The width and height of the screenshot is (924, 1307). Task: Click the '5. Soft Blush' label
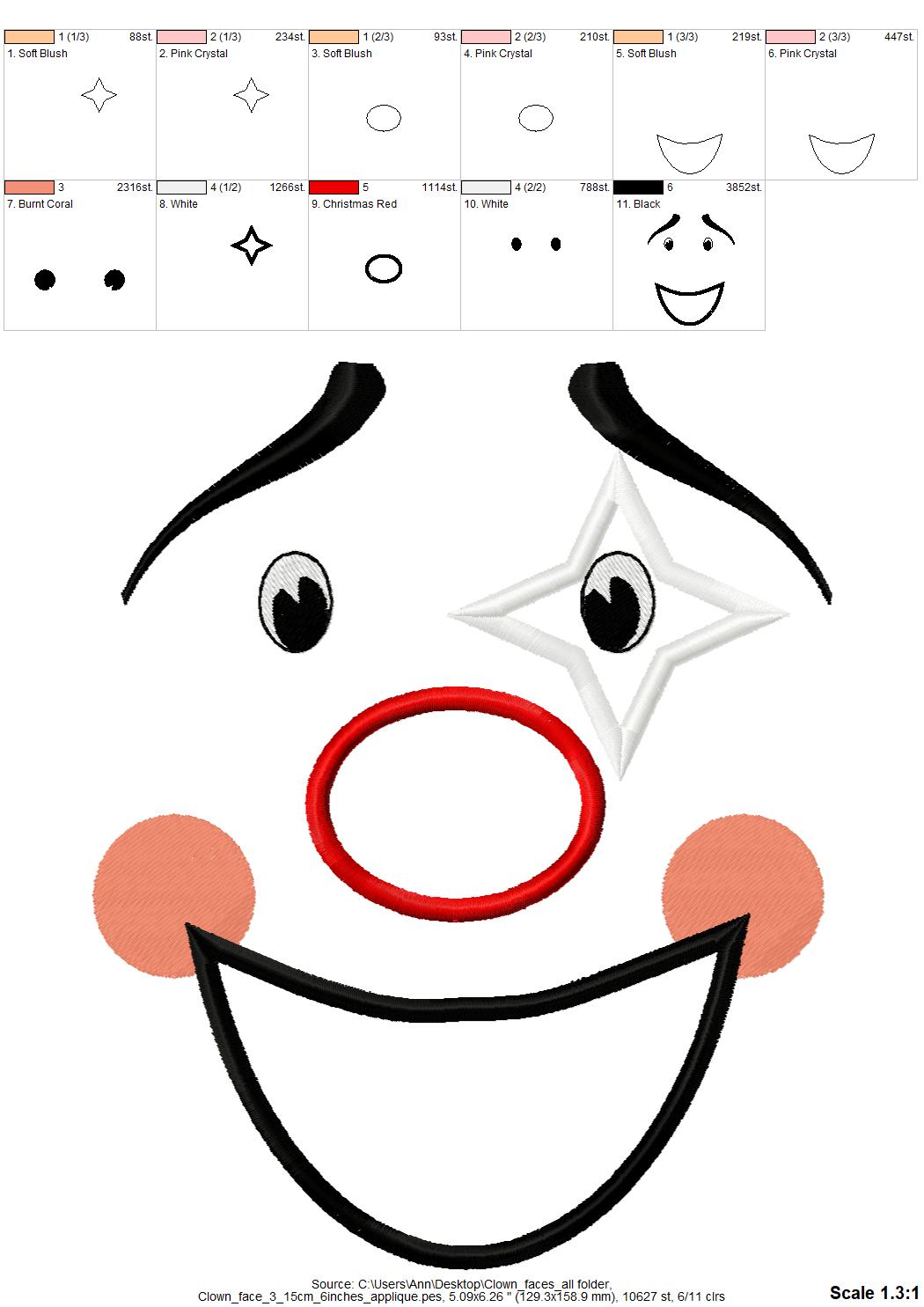(x=646, y=54)
